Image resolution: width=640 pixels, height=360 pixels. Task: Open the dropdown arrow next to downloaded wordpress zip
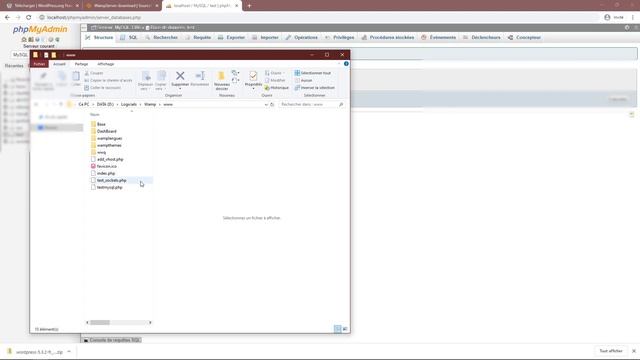69,351
